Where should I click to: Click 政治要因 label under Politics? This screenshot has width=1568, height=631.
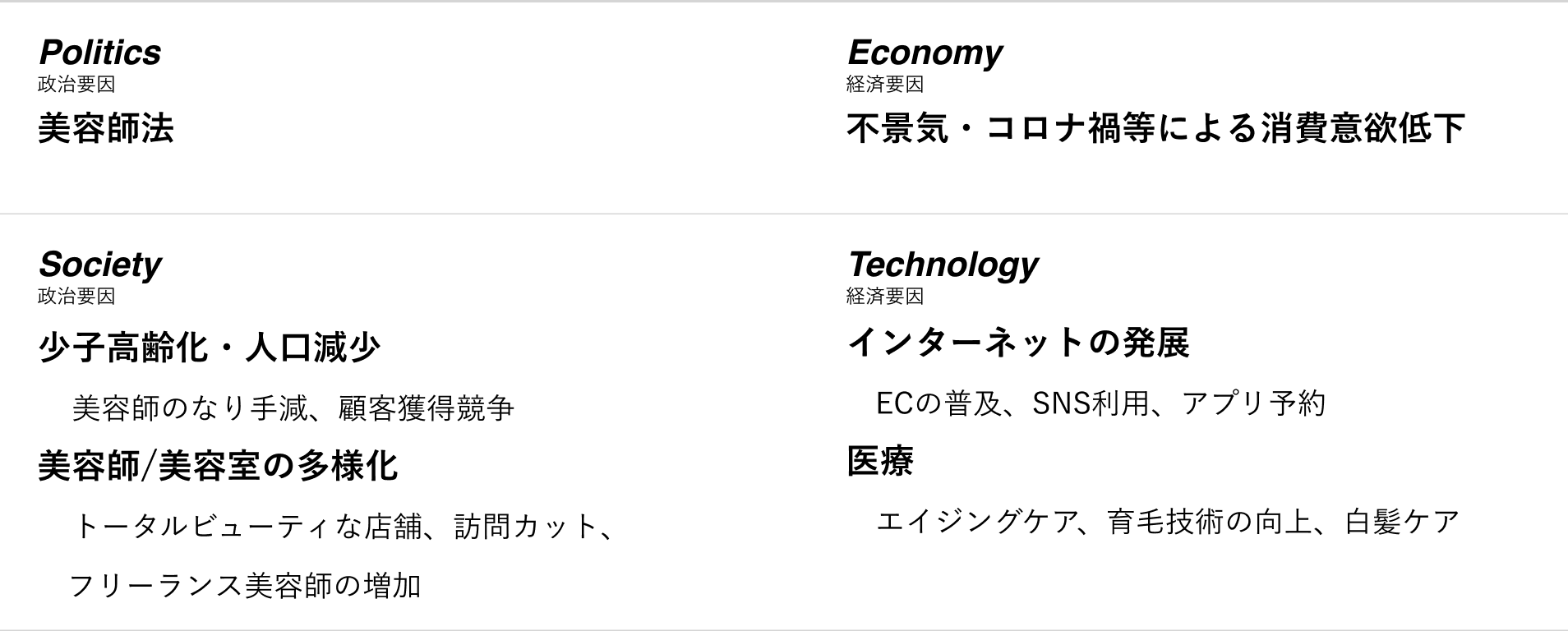(x=76, y=84)
